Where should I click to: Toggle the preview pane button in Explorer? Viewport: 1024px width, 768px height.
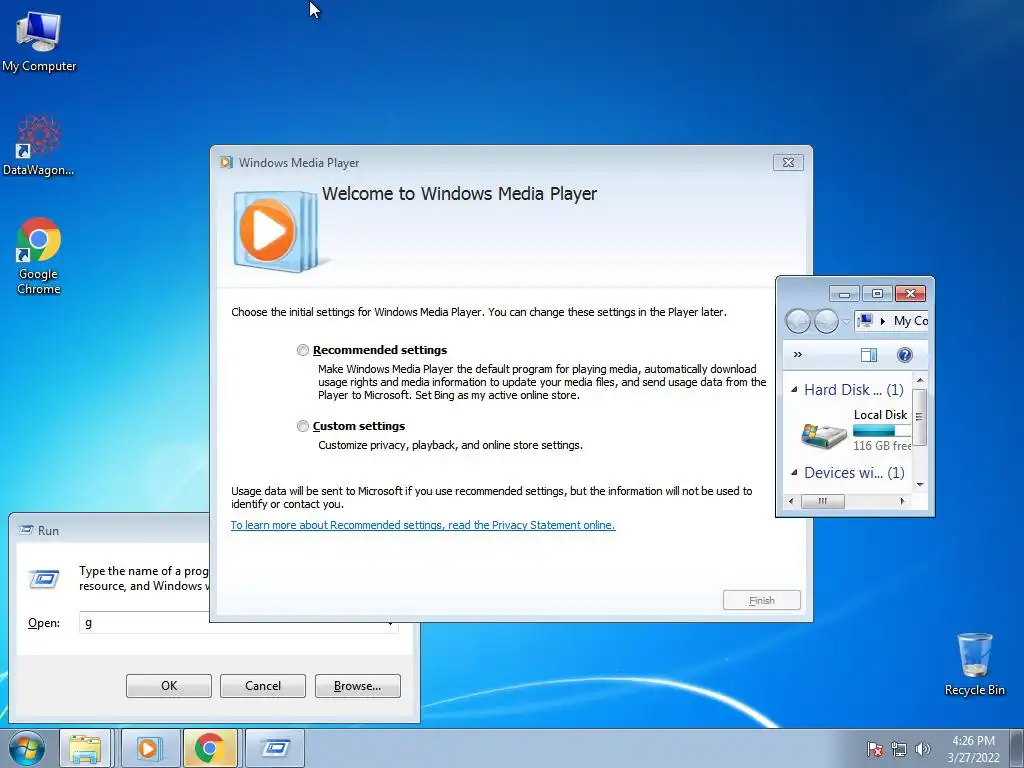869,355
